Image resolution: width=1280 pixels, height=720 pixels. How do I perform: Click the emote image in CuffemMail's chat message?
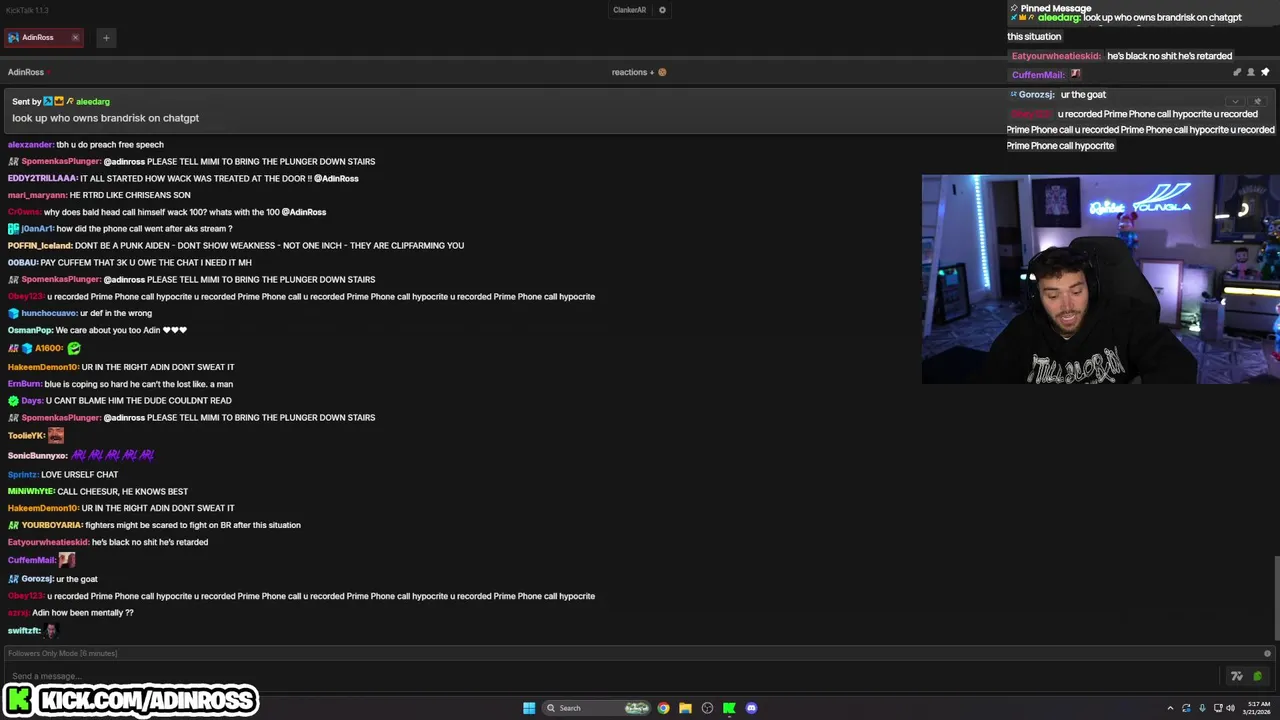point(67,560)
